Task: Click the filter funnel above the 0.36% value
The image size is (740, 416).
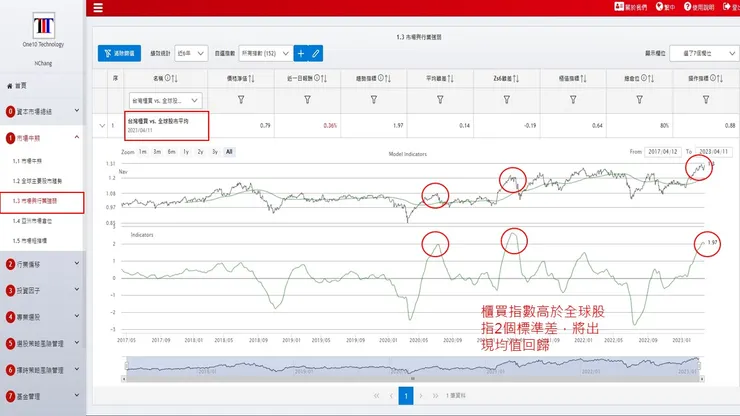Action: pos(307,100)
